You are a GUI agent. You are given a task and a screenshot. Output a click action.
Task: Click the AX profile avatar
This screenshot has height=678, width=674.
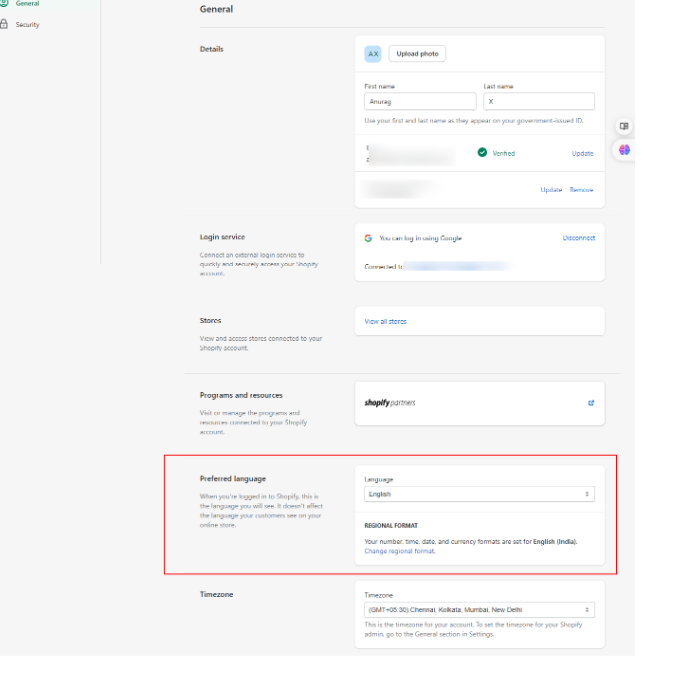point(373,54)
